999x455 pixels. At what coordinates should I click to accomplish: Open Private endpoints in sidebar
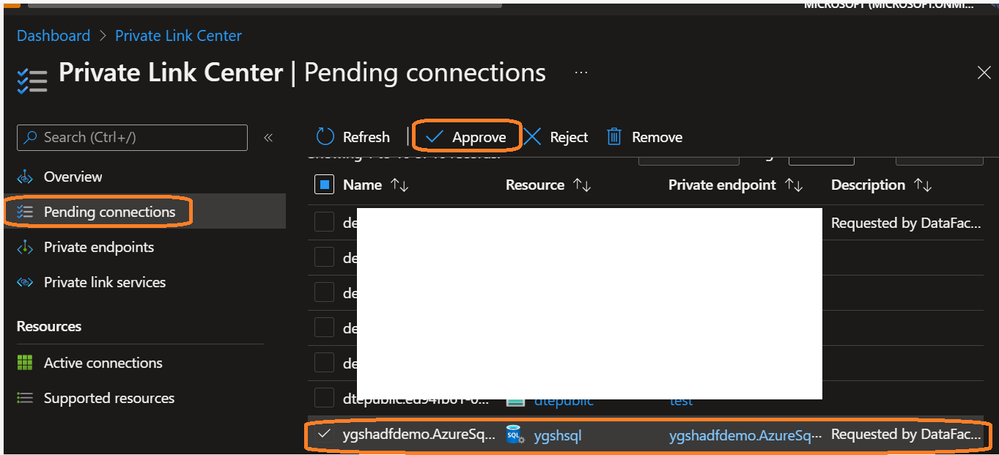[x=99, y=247]
